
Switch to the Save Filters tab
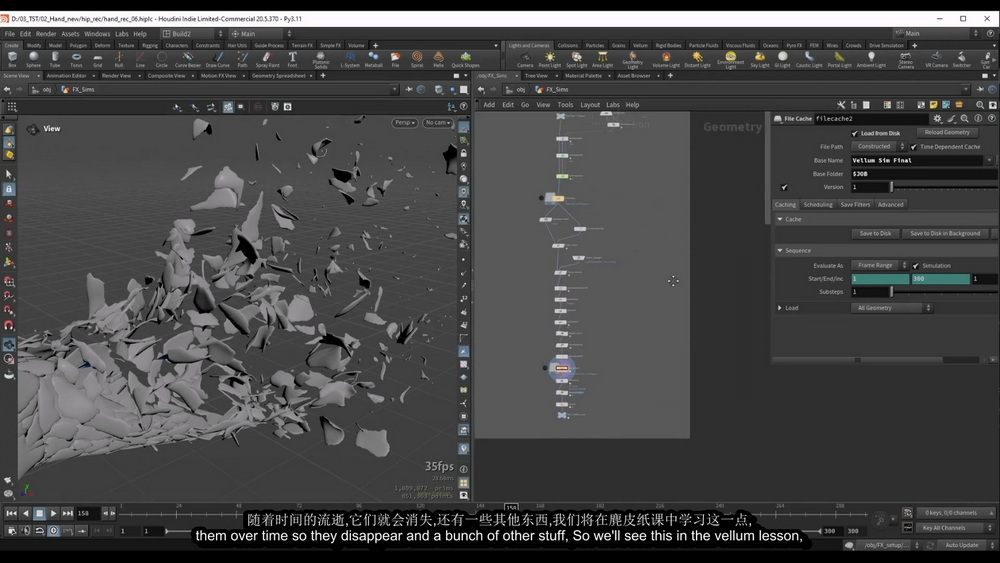pos(855,205)
